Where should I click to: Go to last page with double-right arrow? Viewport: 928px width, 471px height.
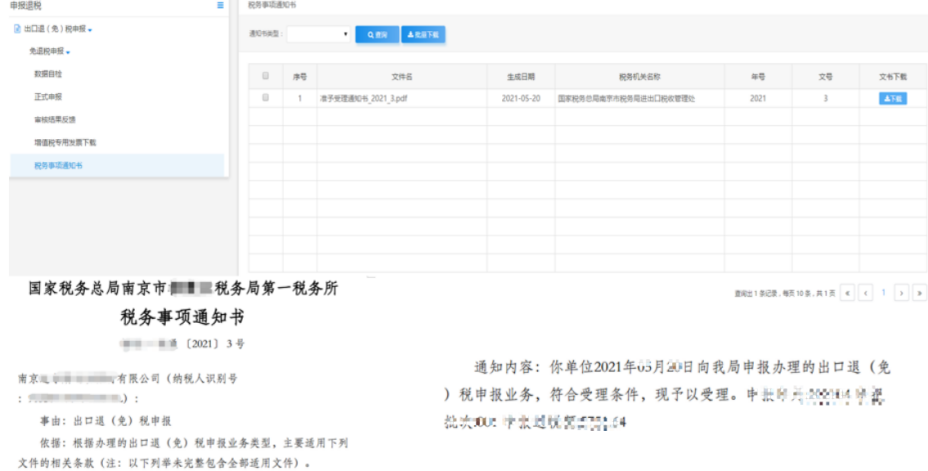pos(919,292)
